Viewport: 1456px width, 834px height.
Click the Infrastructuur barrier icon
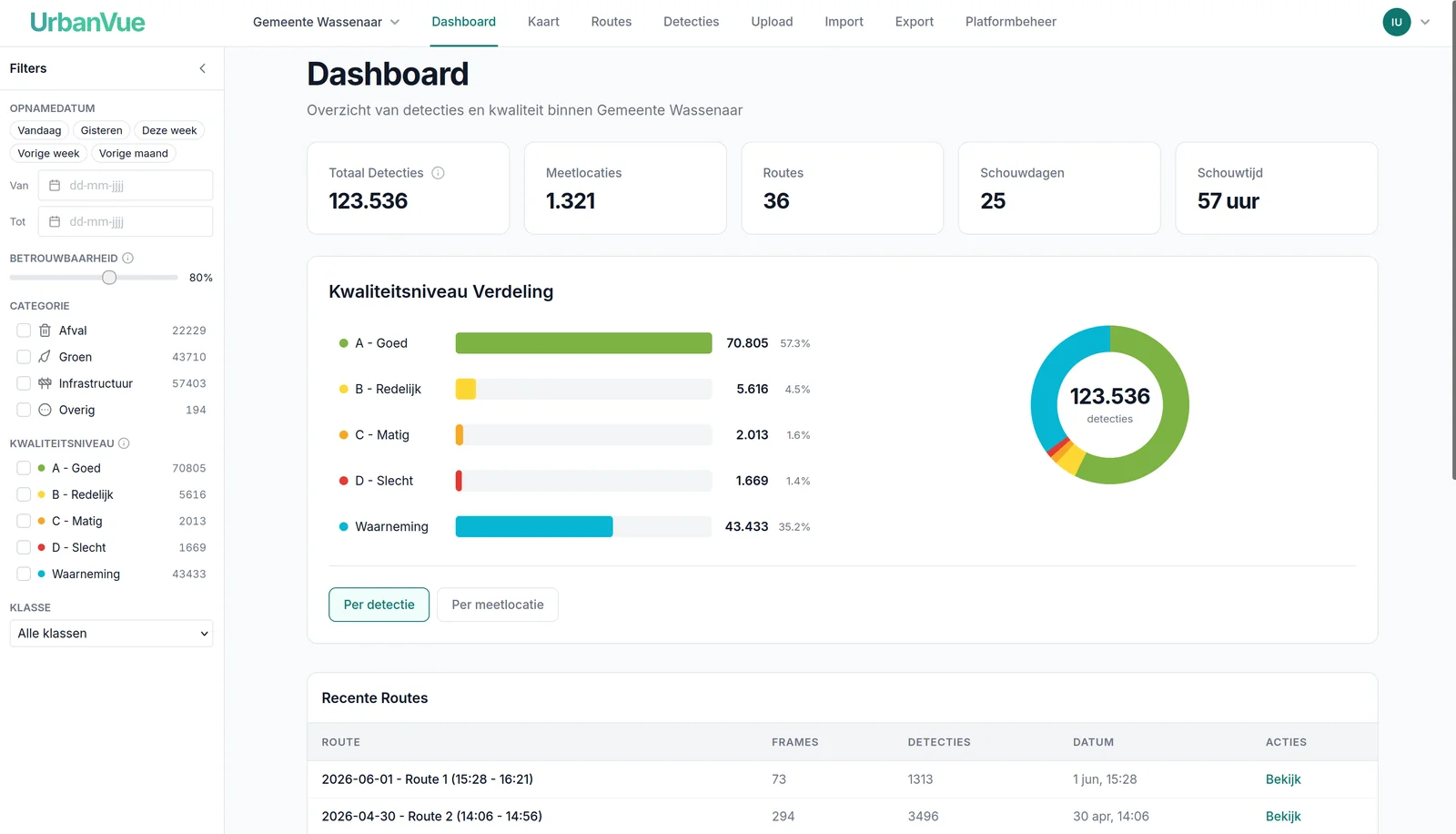(x=45, y=383)
